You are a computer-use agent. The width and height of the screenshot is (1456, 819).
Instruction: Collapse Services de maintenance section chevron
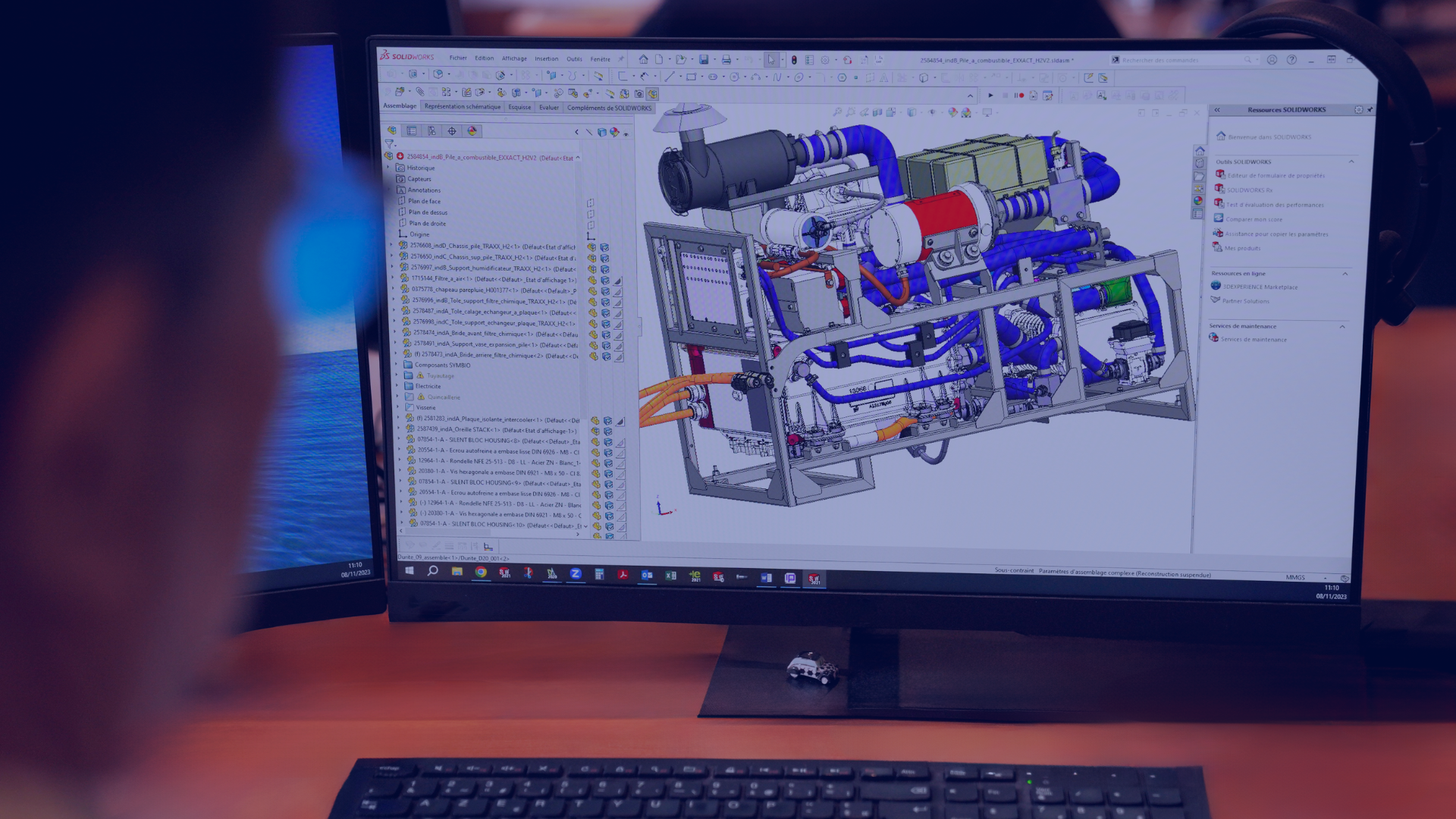coord(1343,327)
